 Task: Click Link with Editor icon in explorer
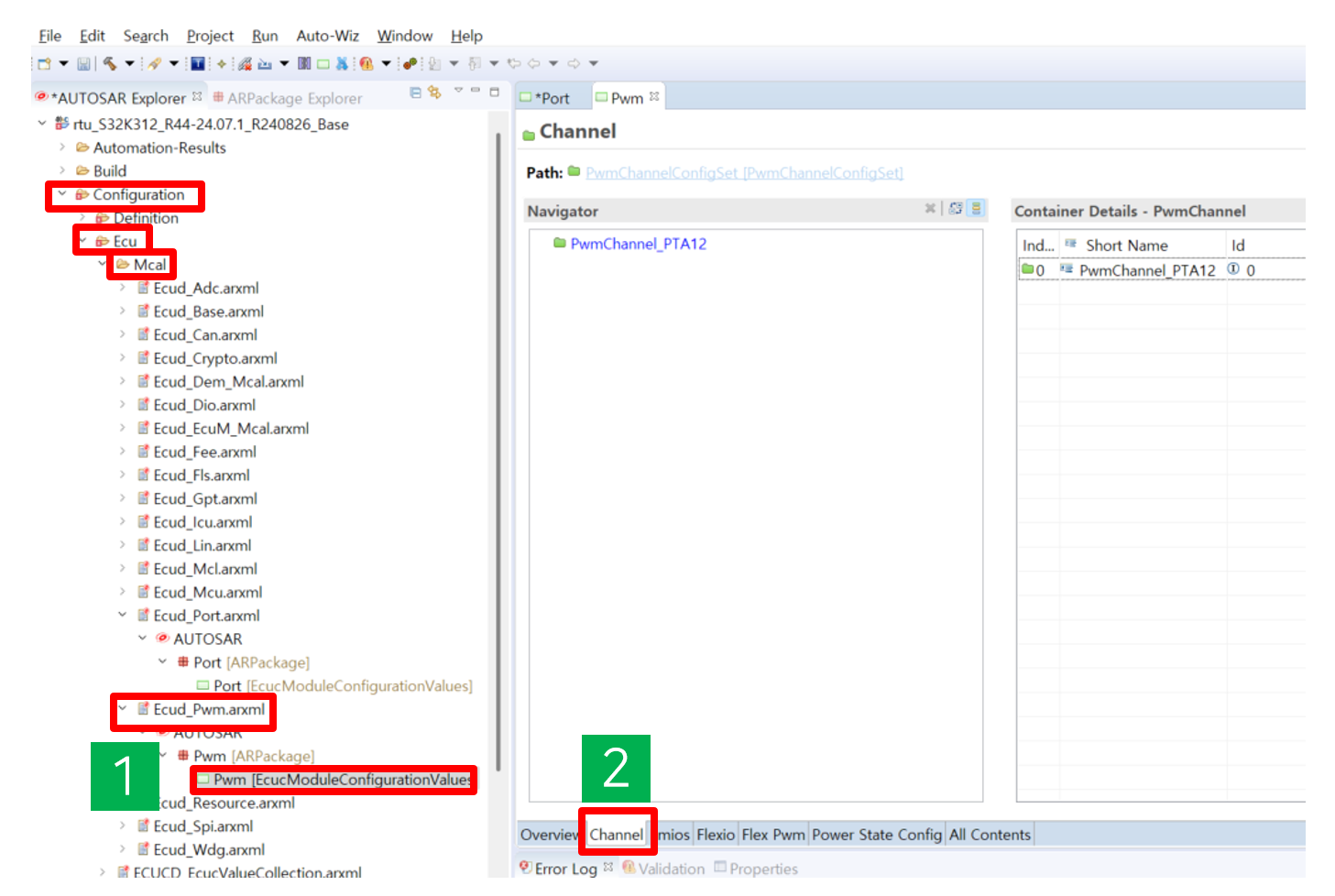(x=434, y=93)
